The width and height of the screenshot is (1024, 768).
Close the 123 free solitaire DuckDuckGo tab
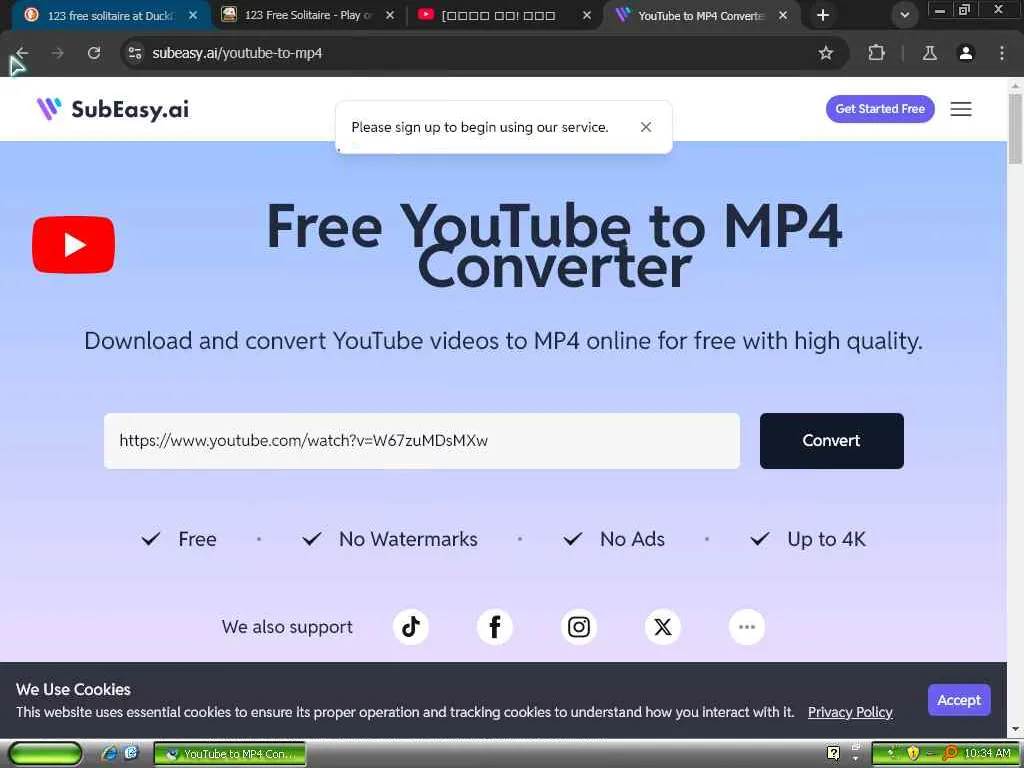coord(193,15)
